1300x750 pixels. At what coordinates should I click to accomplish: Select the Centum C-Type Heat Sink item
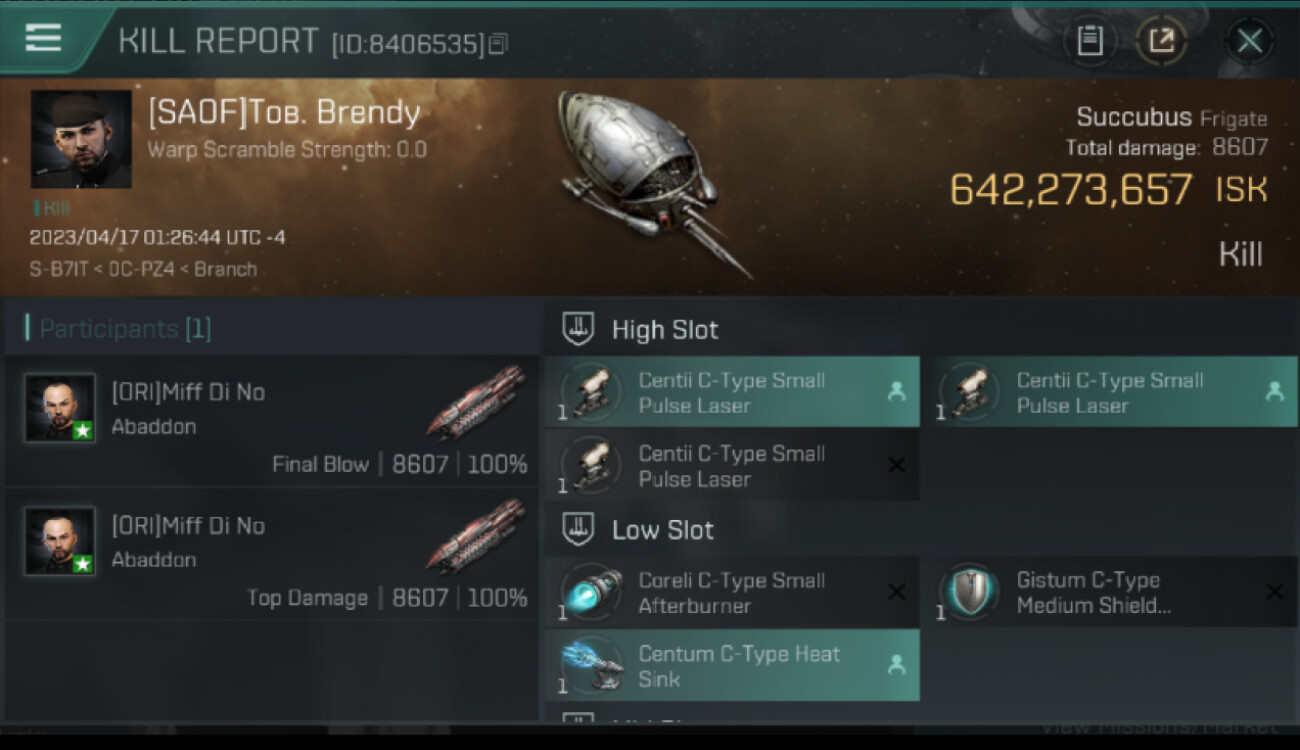click(731, 666)
